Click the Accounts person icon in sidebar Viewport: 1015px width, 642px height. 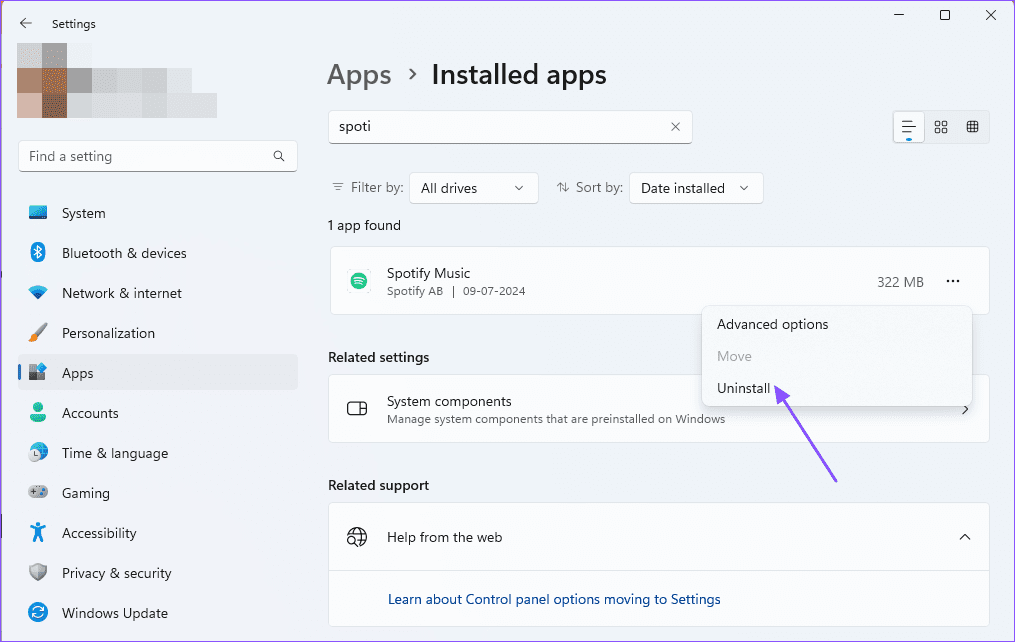(x=38, y=412)
